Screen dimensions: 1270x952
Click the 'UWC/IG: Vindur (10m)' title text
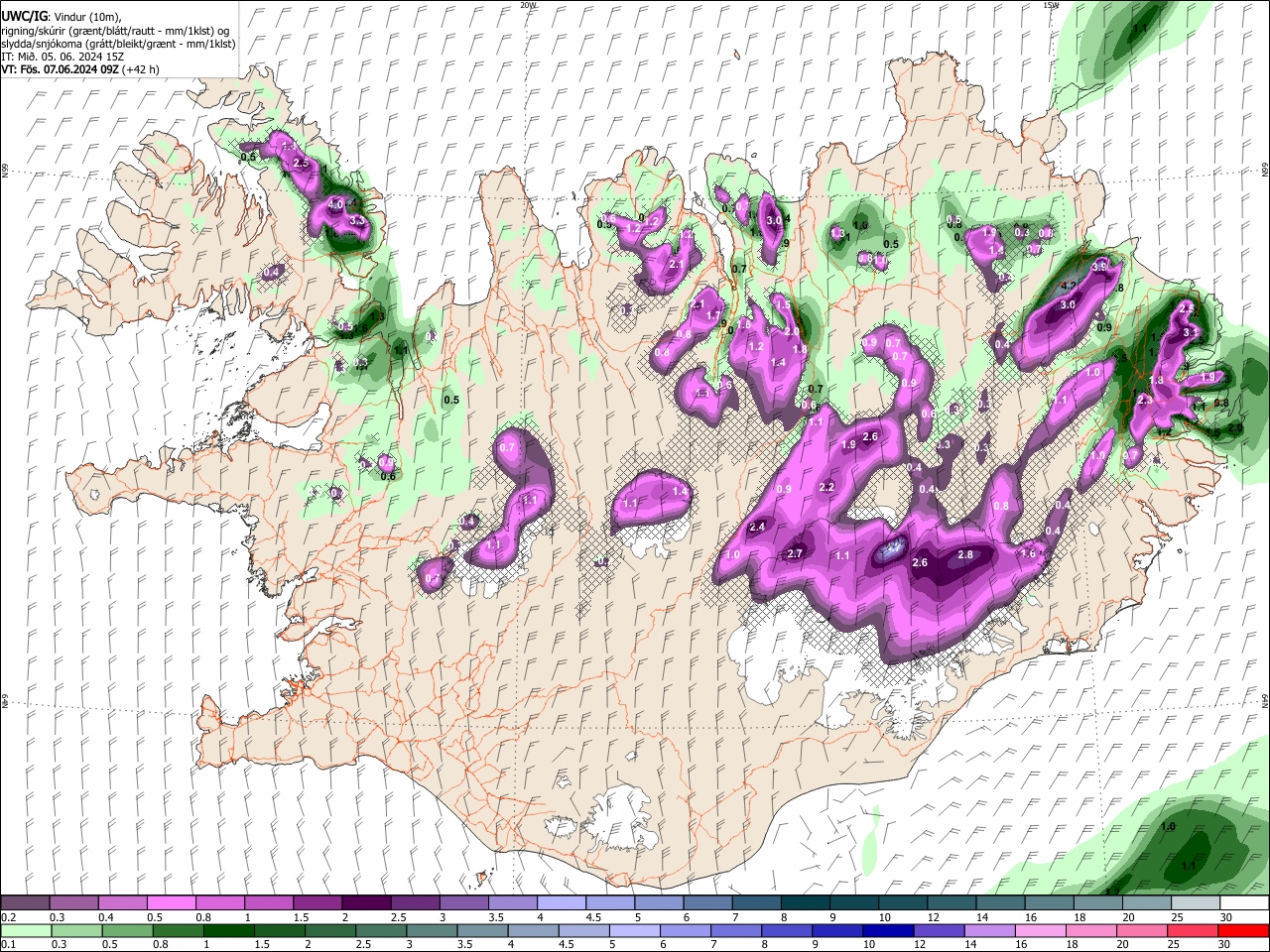click(61, 17)
